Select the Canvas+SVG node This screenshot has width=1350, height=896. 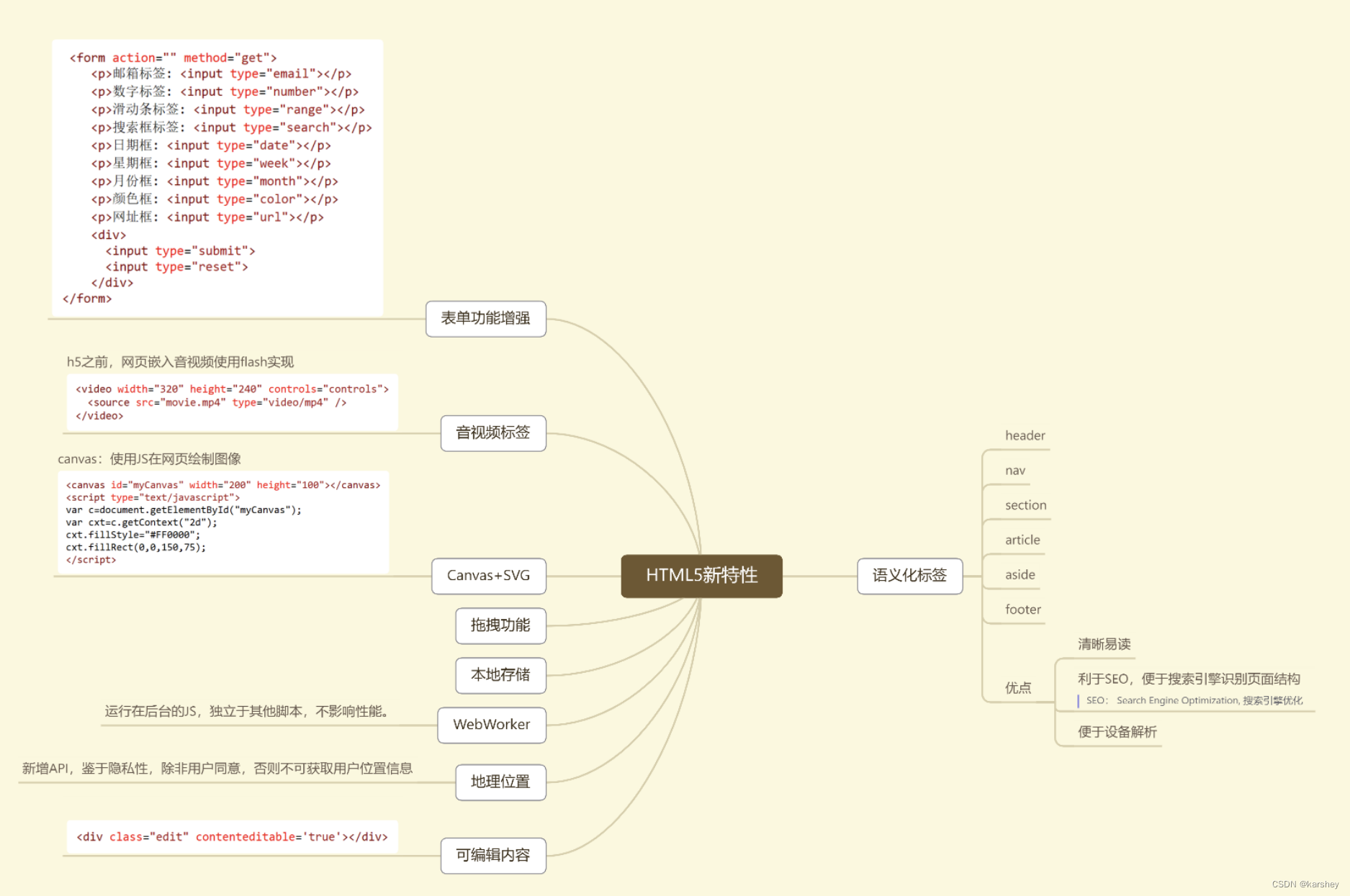[x=489, y=576]
